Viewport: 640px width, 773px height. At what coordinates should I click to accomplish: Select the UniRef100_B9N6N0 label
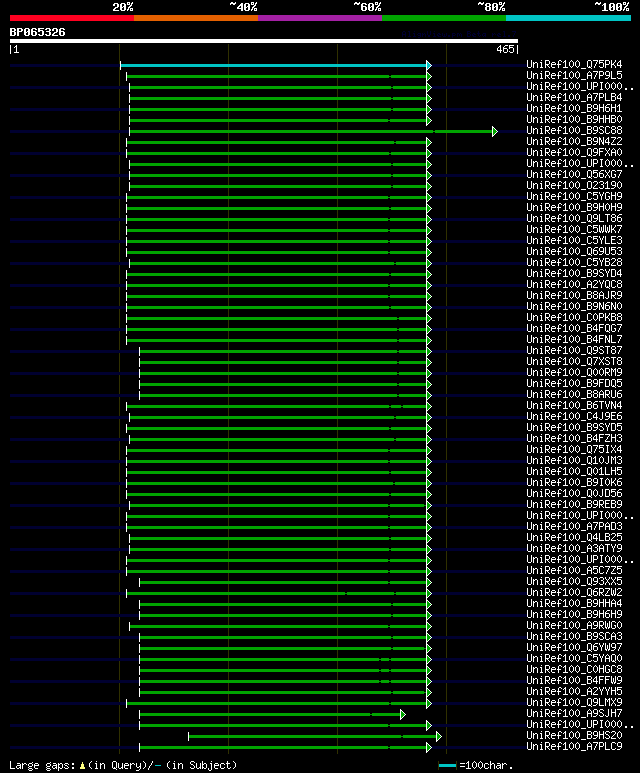[574, 306]
